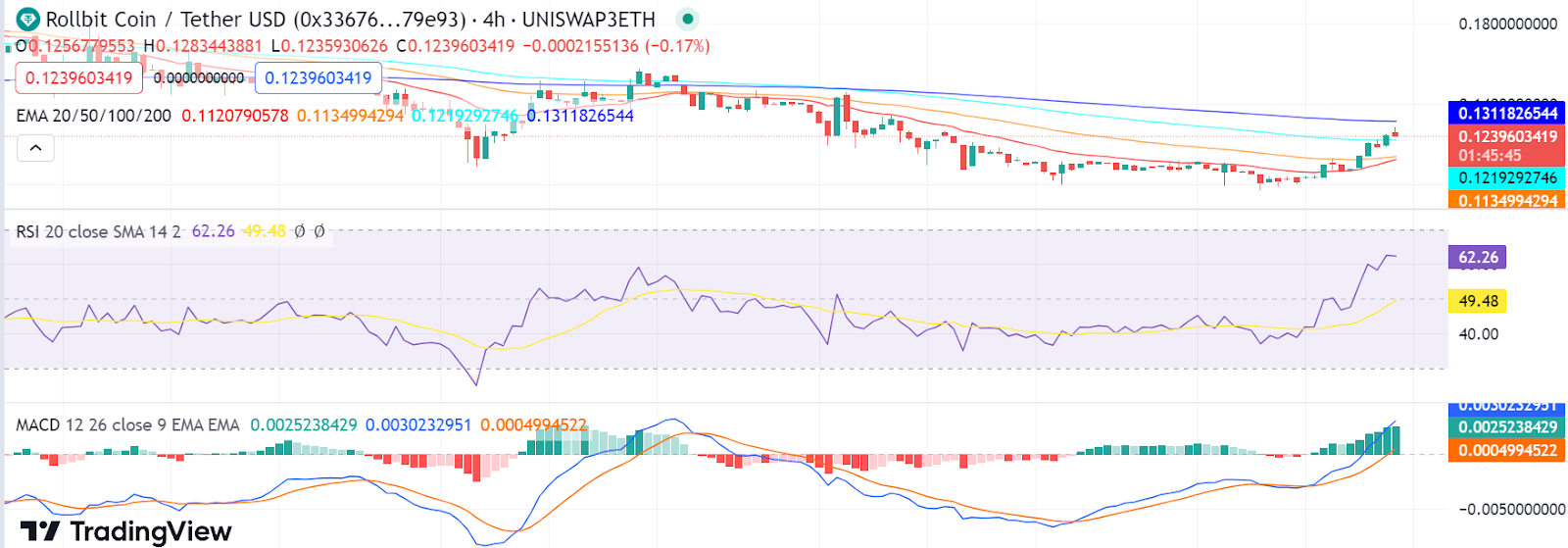Click the 40.00 RSI axis label

pos(1479,334)
